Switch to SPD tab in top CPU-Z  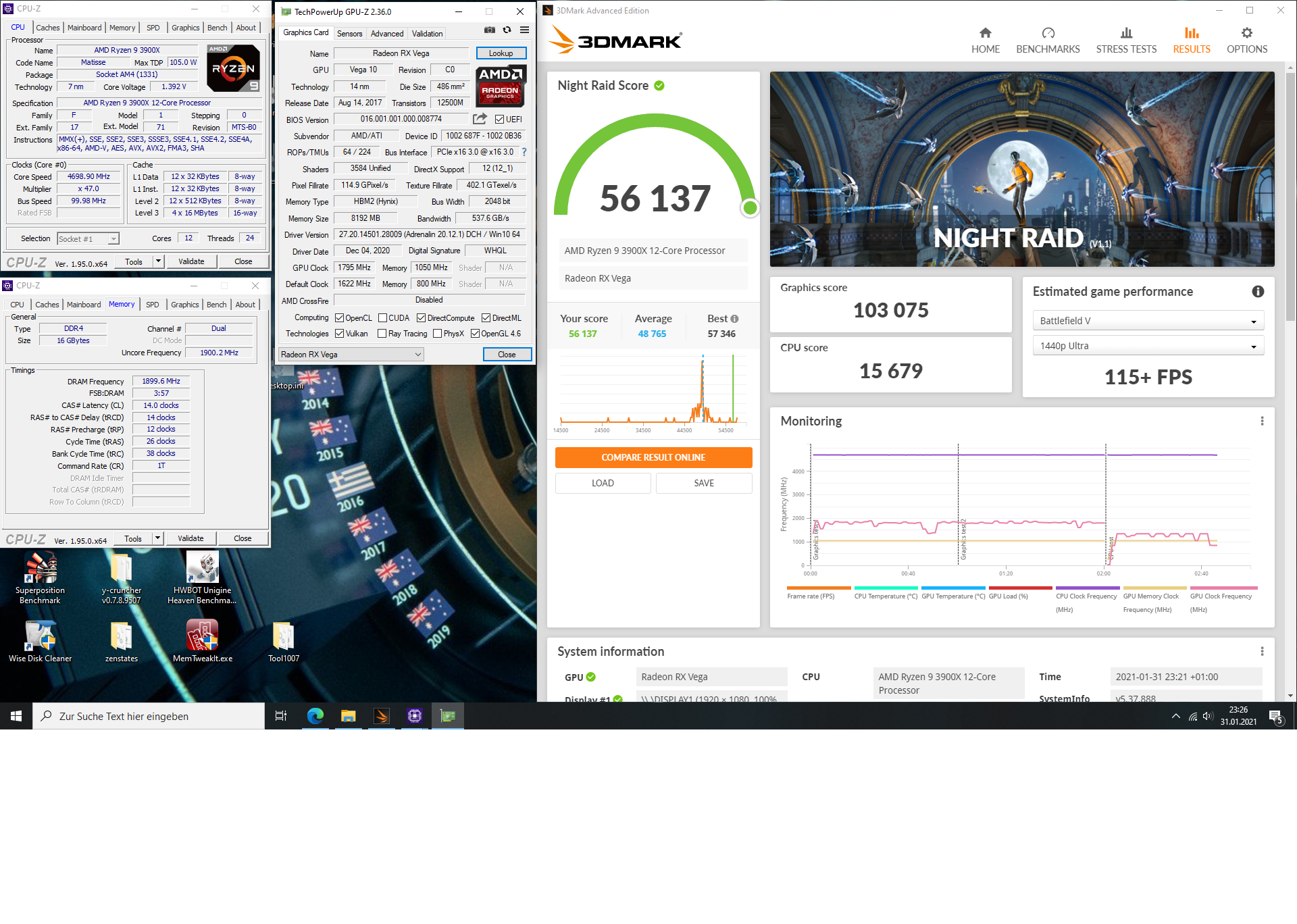tap(153, 28)
